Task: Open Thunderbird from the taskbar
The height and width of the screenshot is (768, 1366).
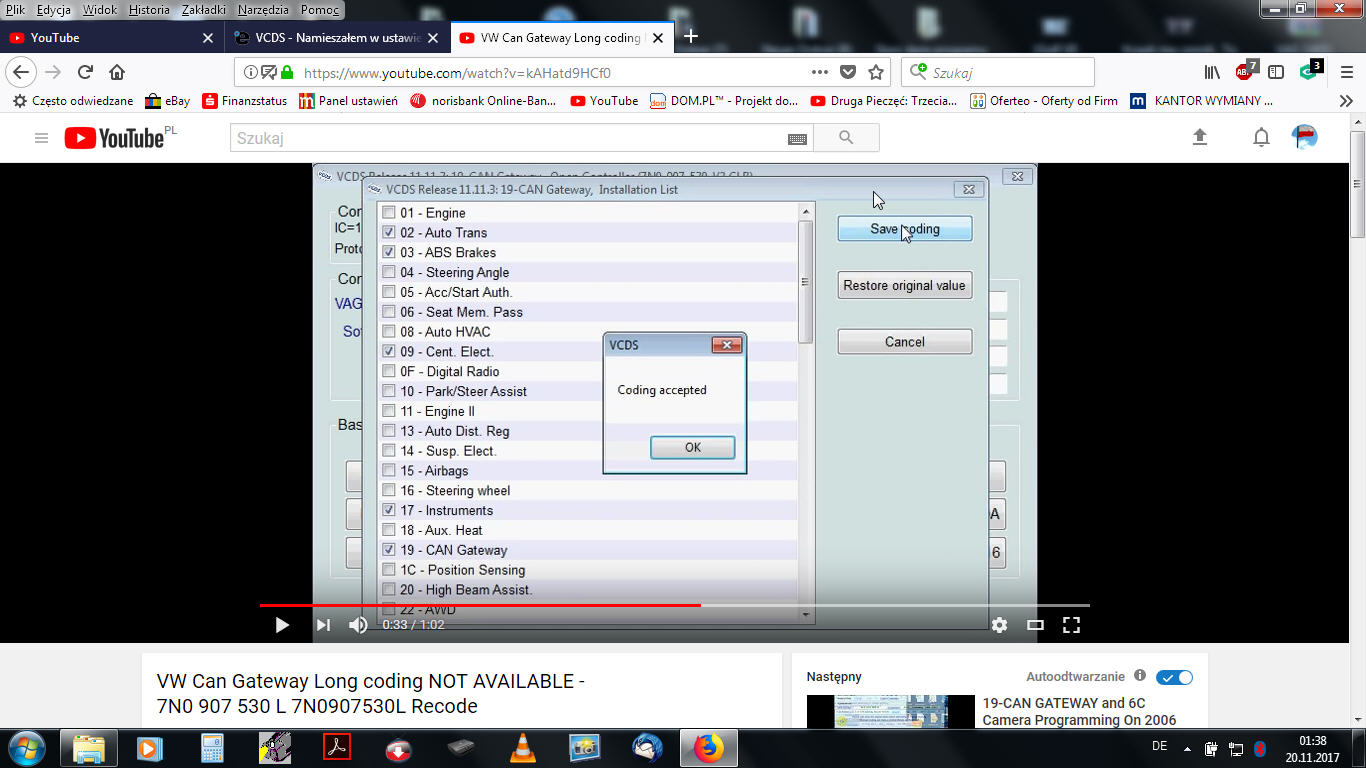Action: click(647, 747)
